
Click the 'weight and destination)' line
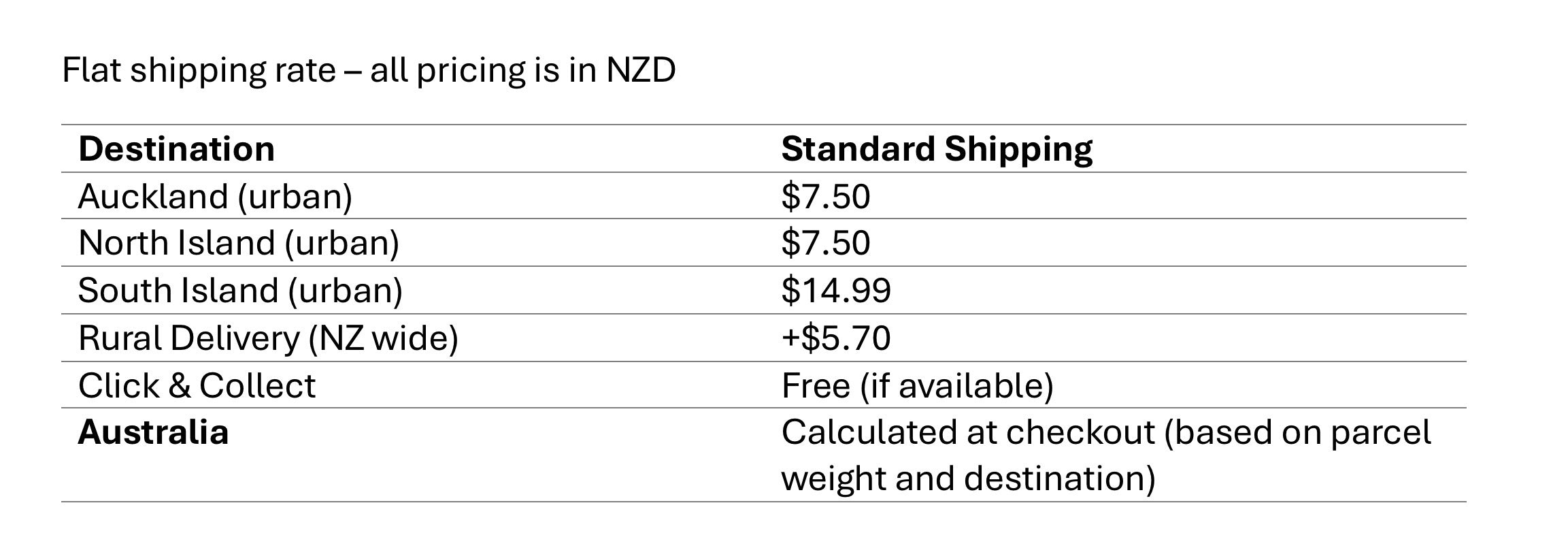pos(968,479)
